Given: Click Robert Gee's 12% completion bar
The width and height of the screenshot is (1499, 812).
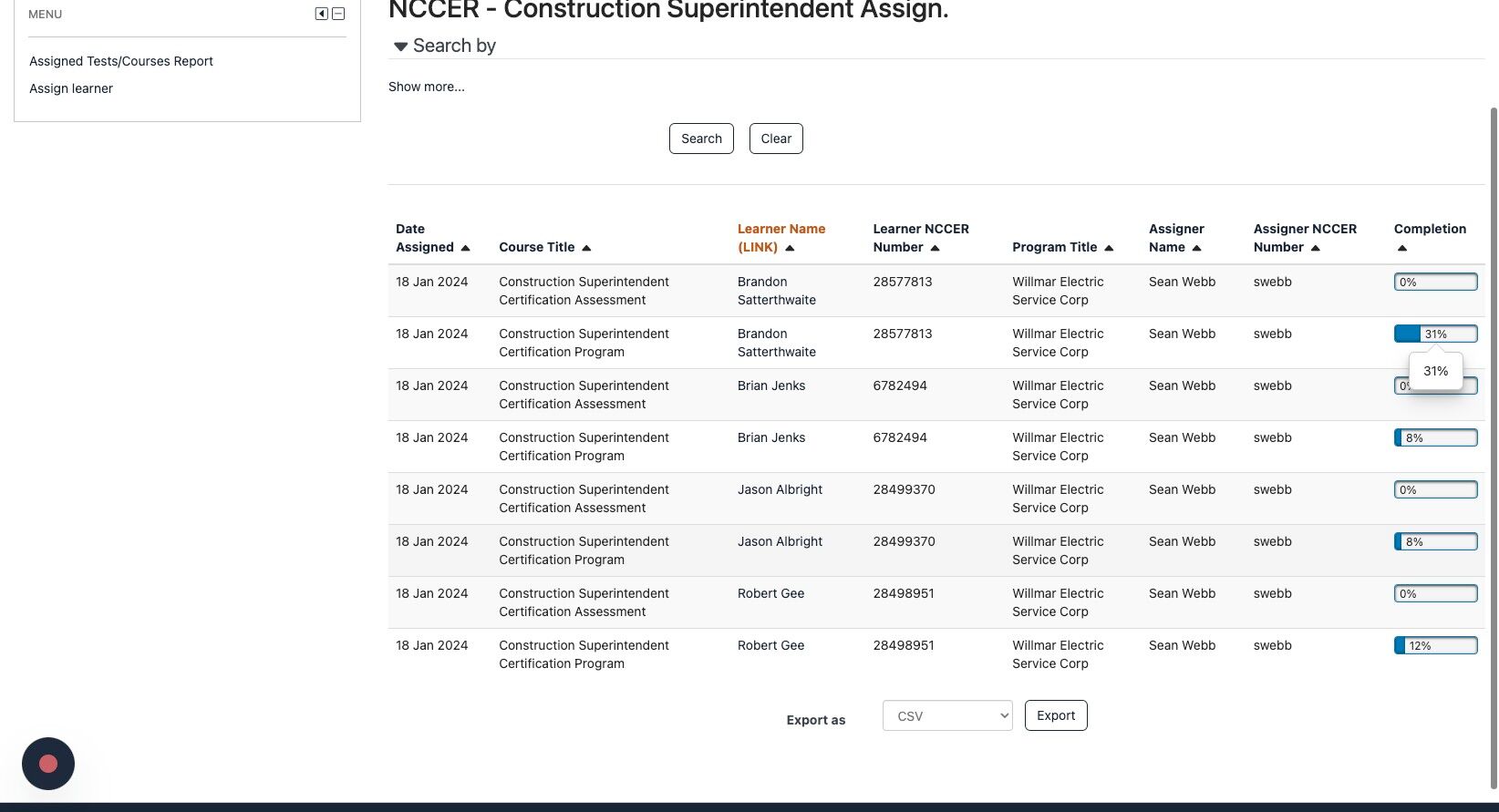Looking at the screenshot, I should tap(1435, 646).
